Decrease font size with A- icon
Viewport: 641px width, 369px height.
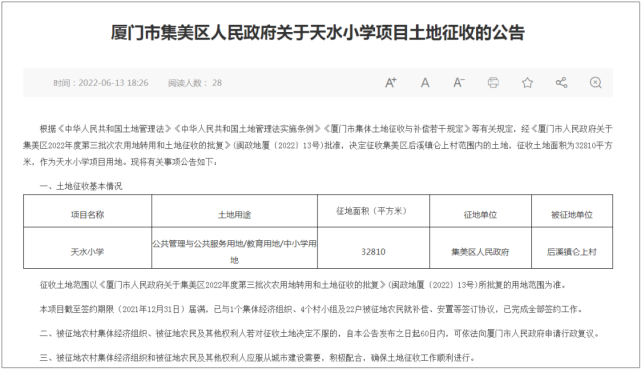click(x=459, y=83)
